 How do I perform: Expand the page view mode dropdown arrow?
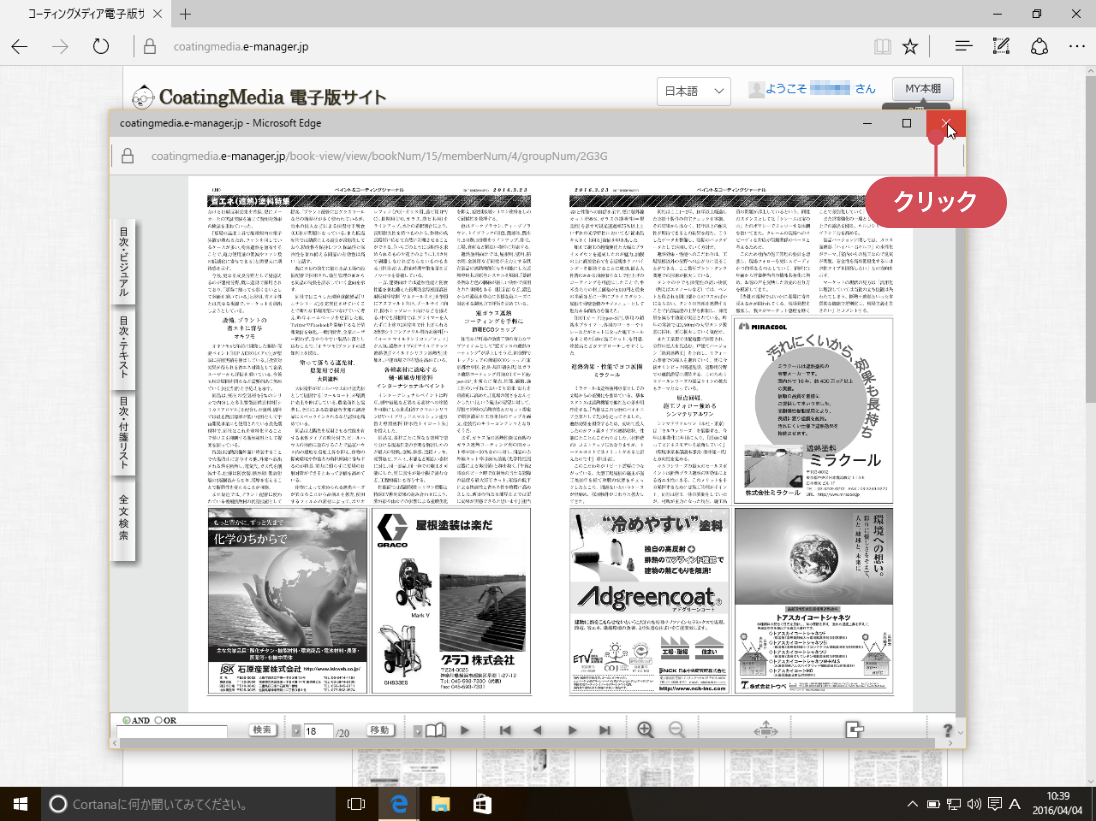click(x=418, y=731)
